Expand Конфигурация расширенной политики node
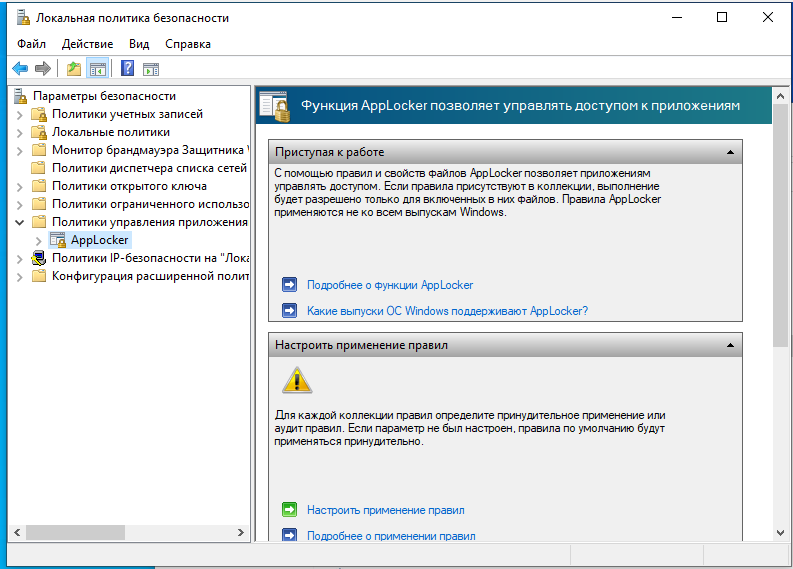This screenshot has height=569, width=793. point(19,277)
